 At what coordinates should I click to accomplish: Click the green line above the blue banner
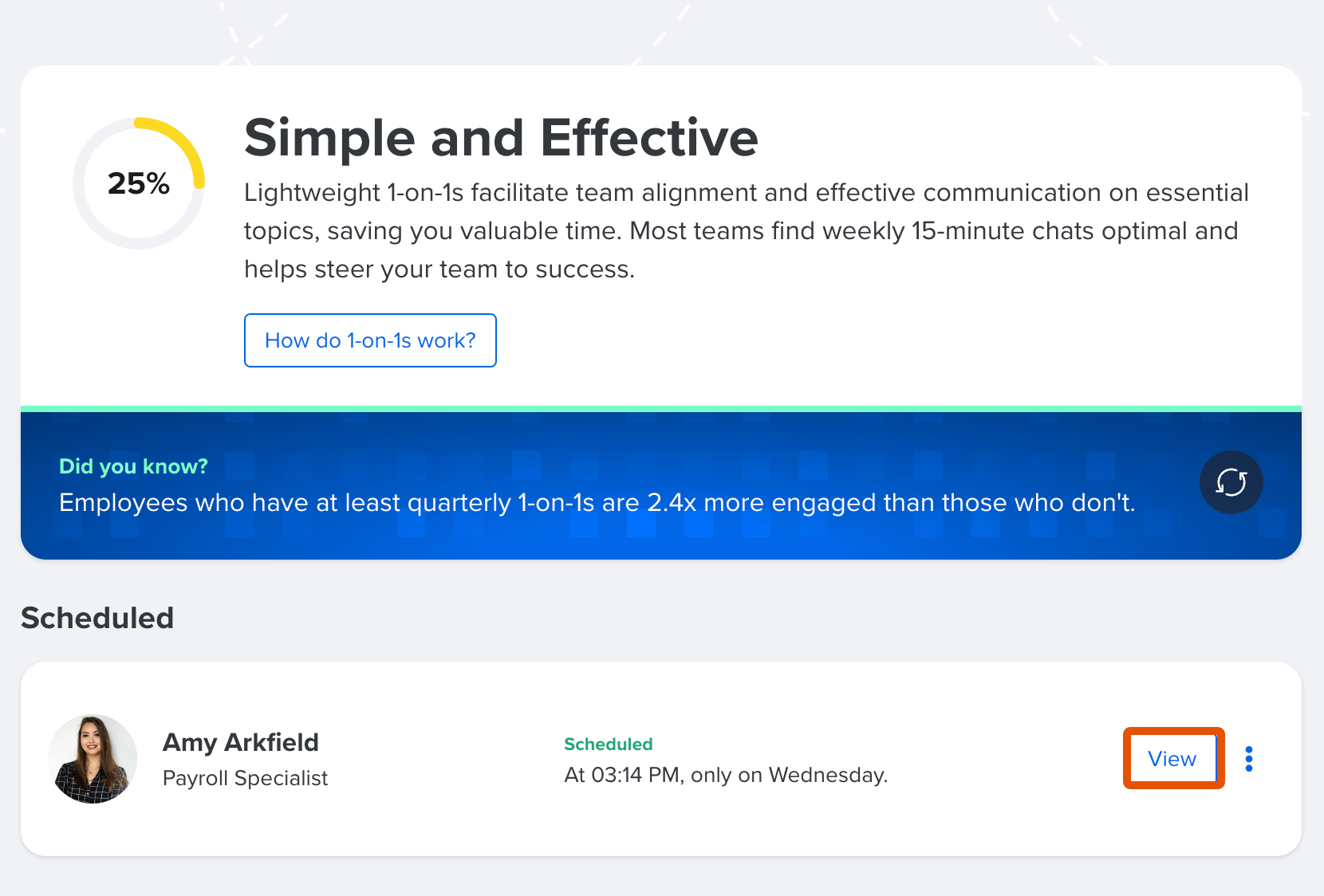pyautogui.click(x=660, y=409)
